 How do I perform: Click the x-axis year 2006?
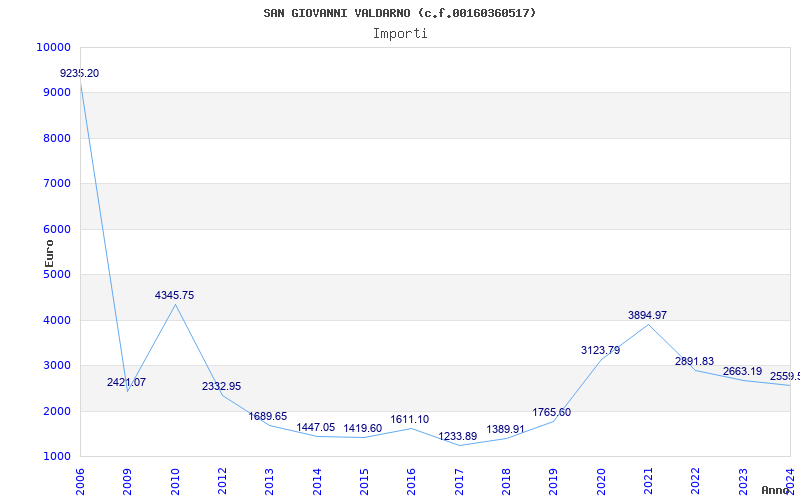click(80, 482)
